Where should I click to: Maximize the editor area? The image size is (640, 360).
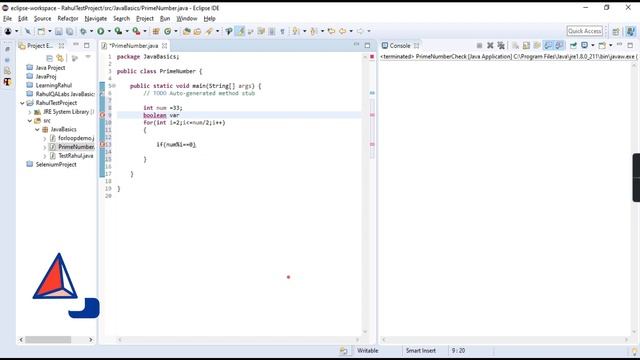click(367, 45)
